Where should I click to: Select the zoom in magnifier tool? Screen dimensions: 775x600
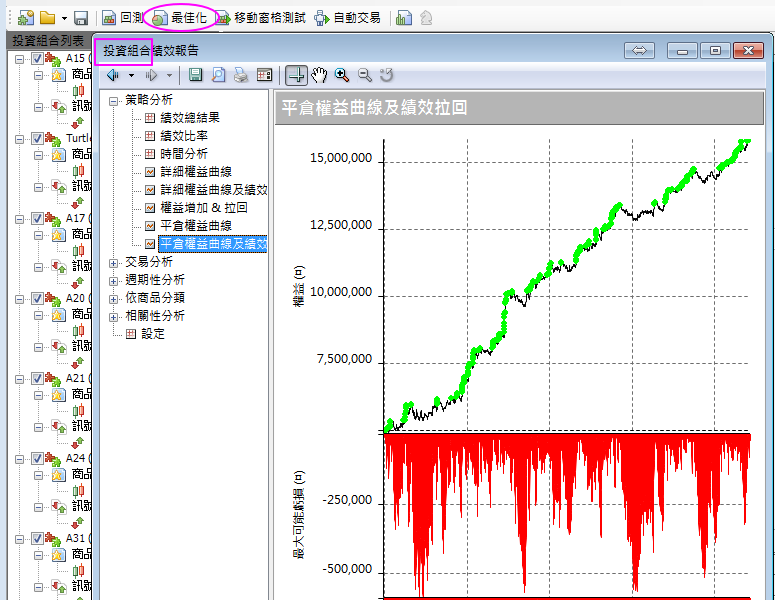[x=342, y=75]
